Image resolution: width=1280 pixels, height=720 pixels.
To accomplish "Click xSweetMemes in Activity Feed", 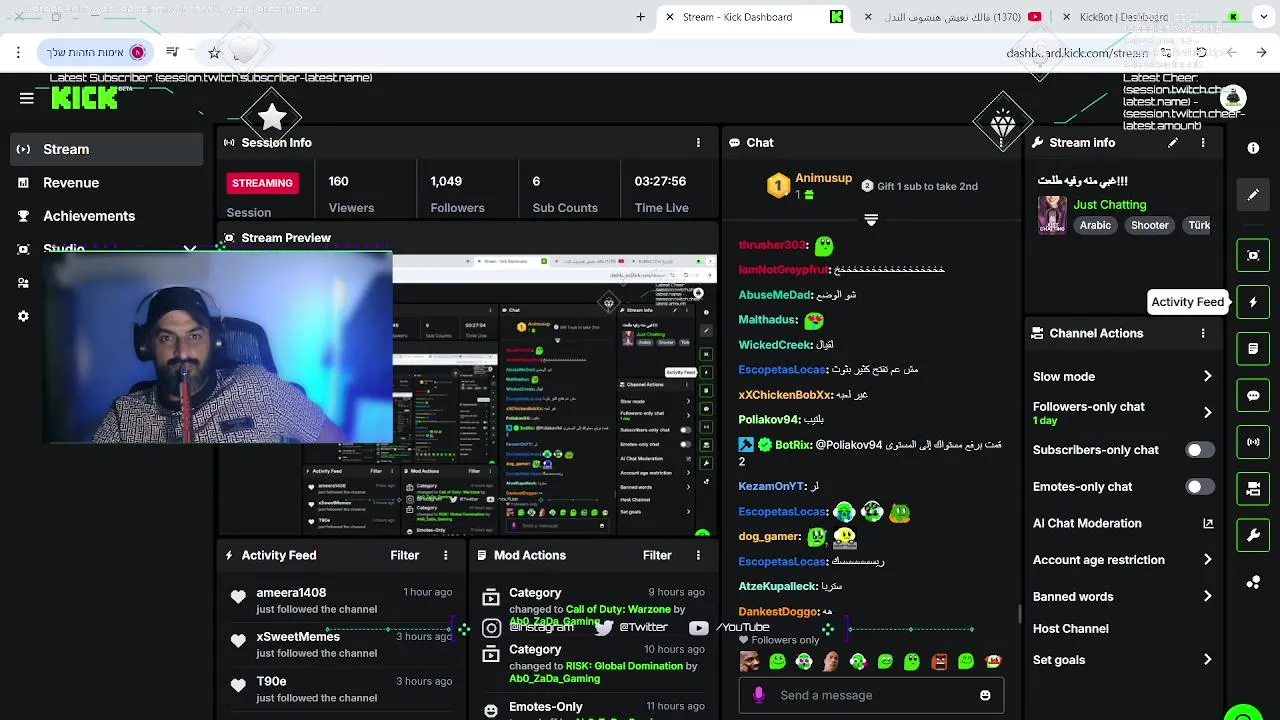I will coord(298,637).
